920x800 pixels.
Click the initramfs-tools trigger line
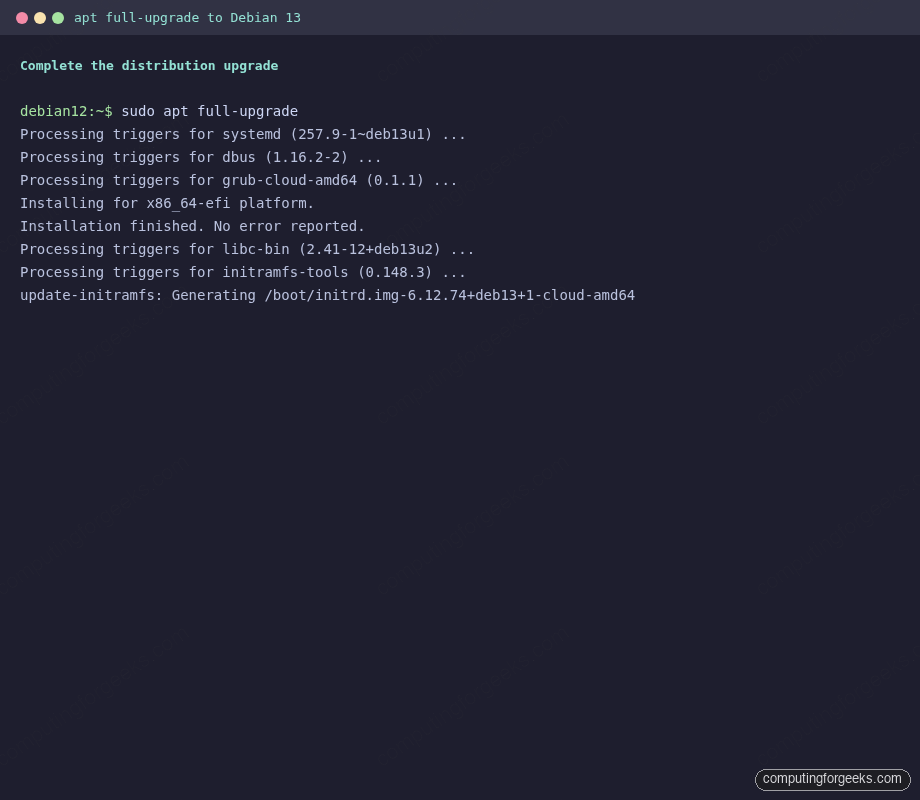[240, 272]
